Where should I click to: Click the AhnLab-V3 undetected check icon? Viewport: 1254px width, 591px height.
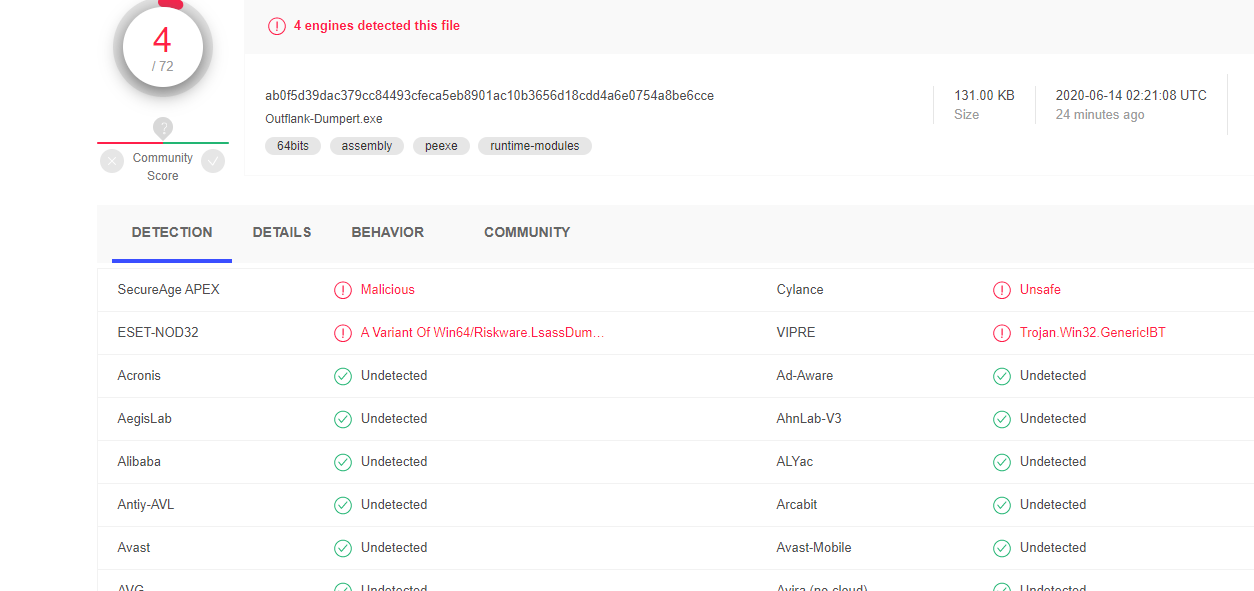[x=1002, y=419]
